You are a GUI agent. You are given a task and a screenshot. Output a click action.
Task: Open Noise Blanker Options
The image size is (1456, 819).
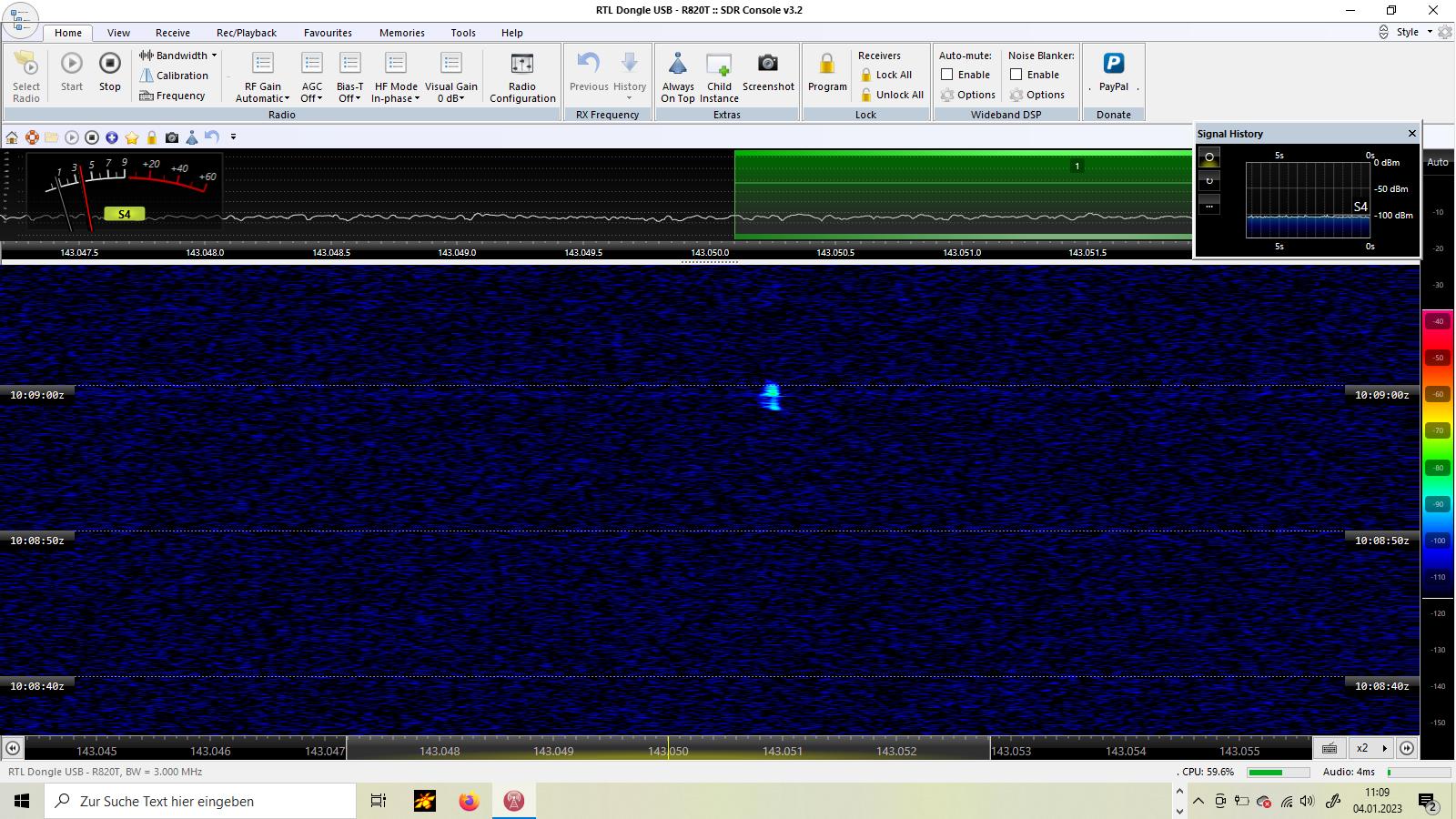coord(1037,95)
